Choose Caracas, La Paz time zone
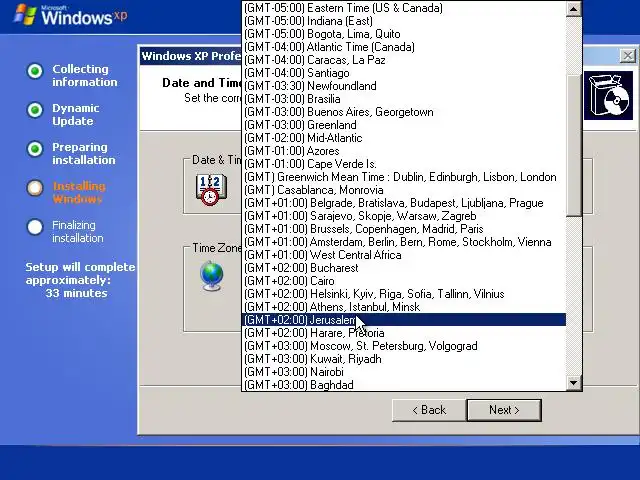Viewport: 640px width, 480px height. (x=404, y=60)
